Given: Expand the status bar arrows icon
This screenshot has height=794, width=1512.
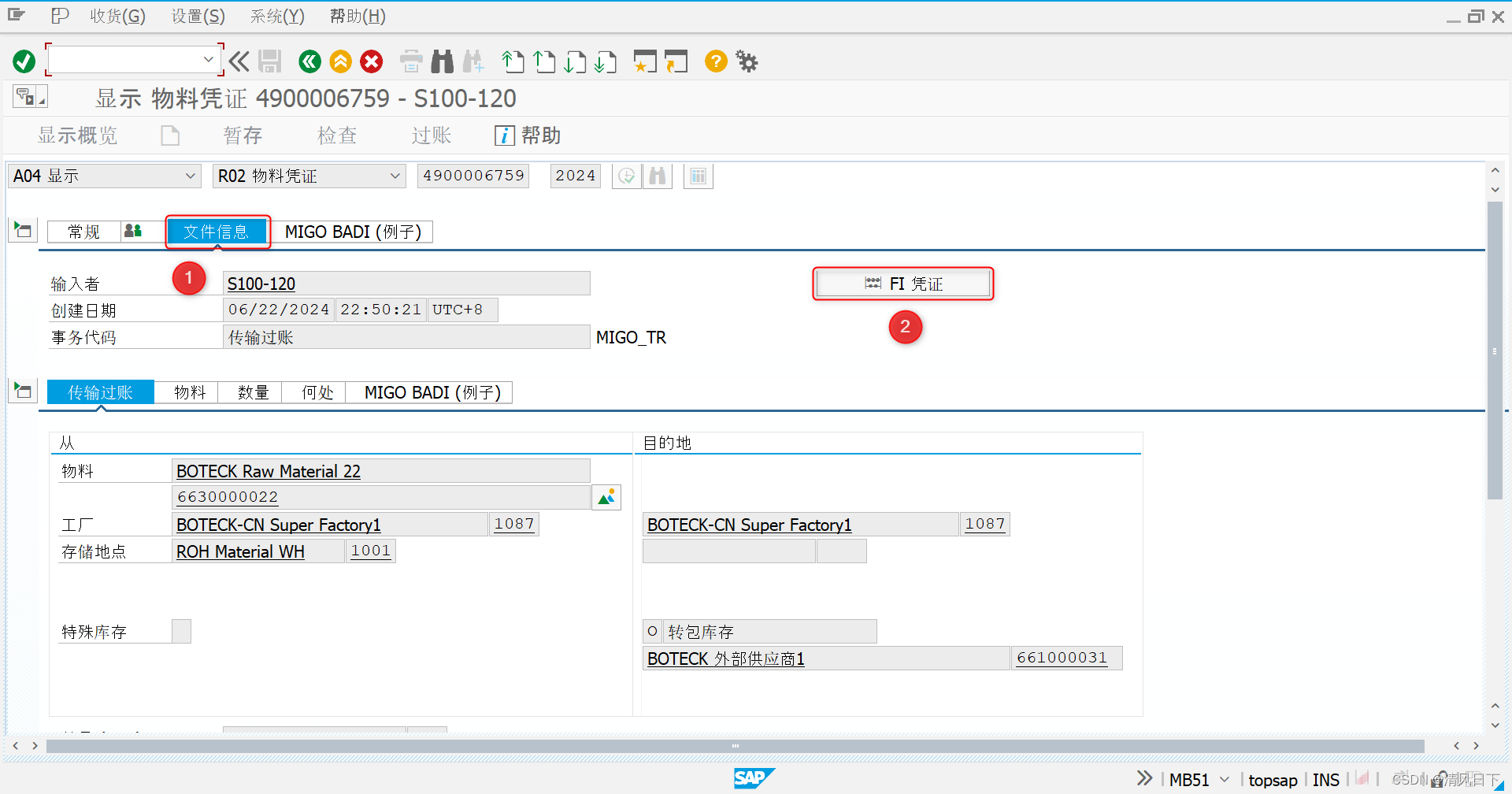Looking at the screenshot, I should (x=1144, y=778).
